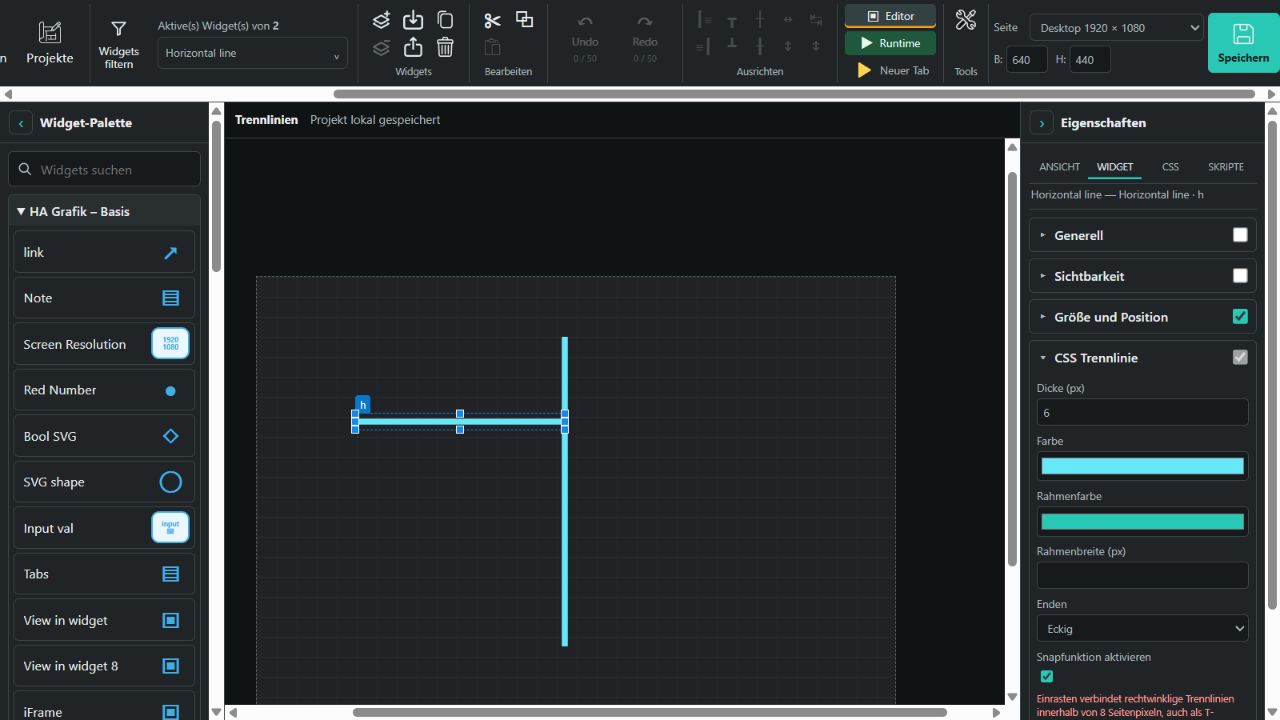Open Neuer Tab
Screen dimensions: 1280x720
click(x=893, y=70)
